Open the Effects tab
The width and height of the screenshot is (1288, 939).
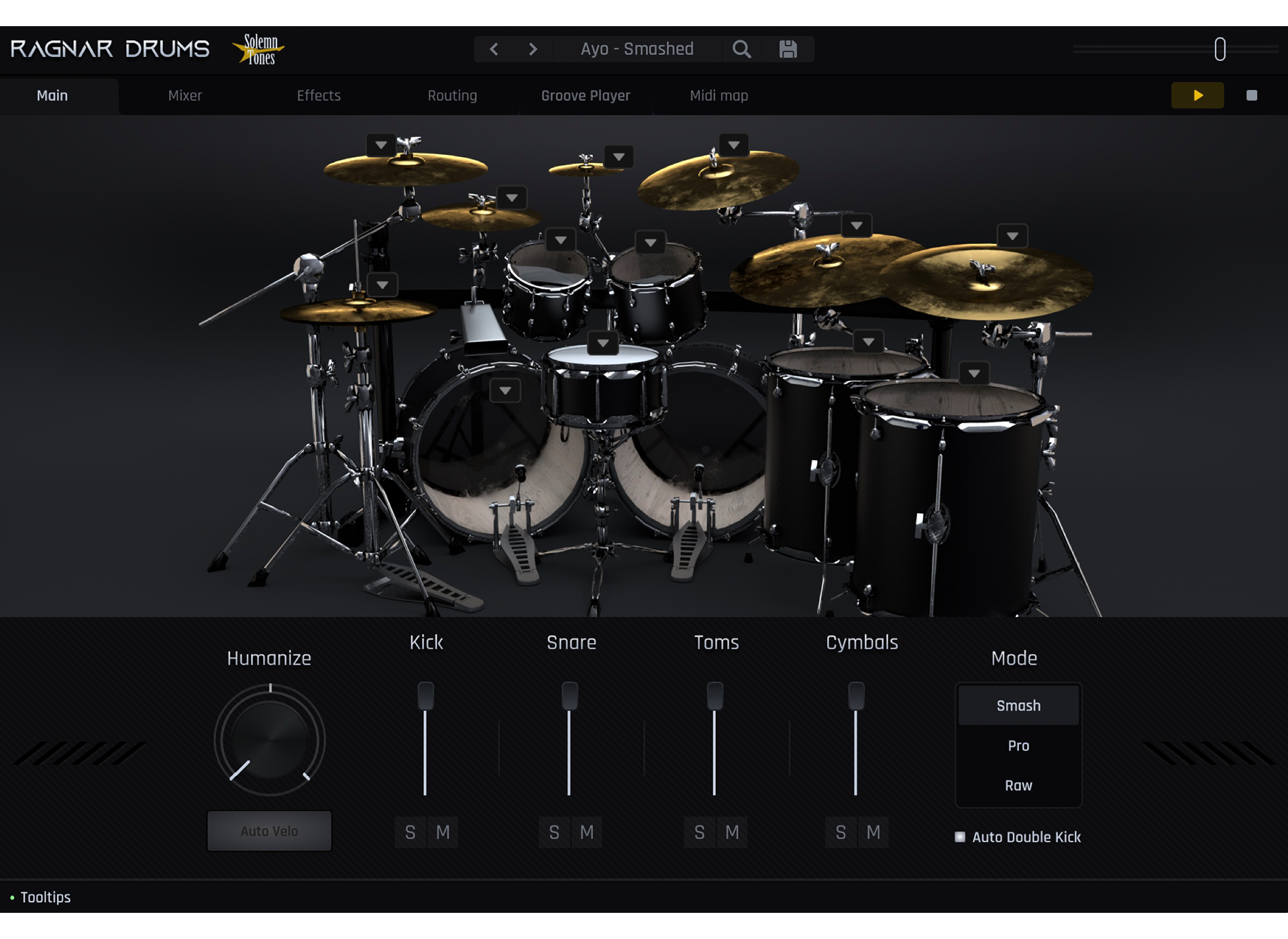[319, 95]
